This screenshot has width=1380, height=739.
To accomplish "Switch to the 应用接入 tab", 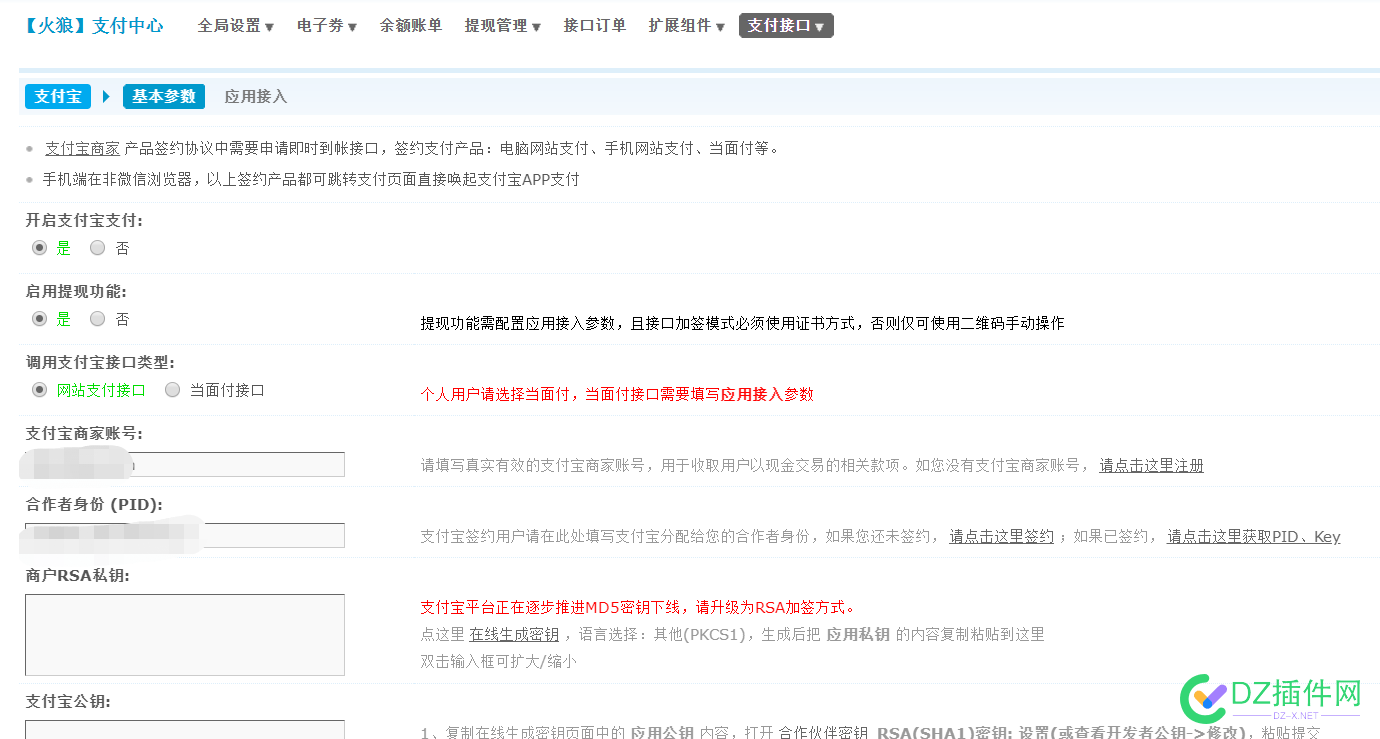I will (x=255, y=96).
